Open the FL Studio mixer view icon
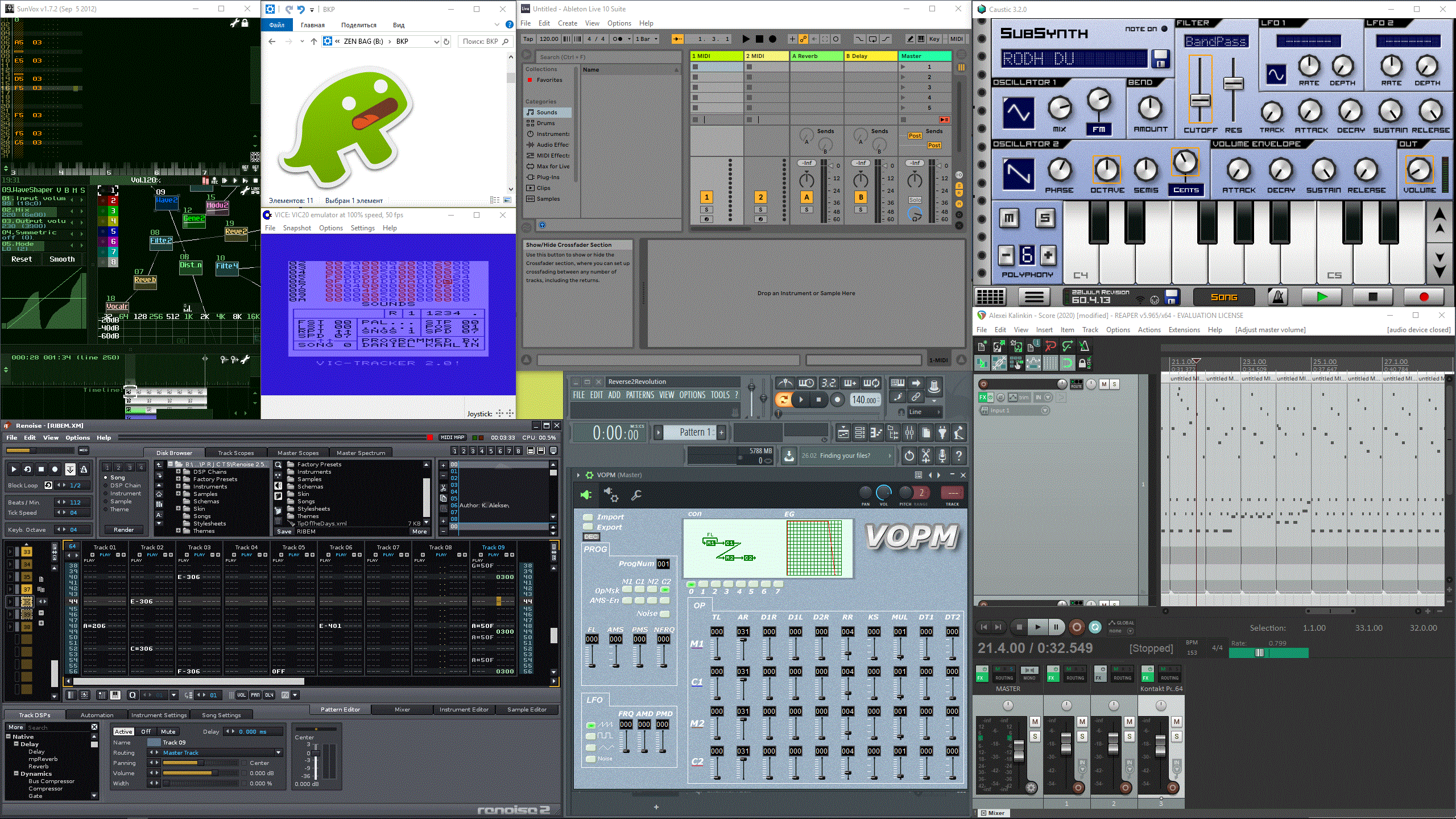The width and height of the screenshot is (1456, 819). click(909, 433)
